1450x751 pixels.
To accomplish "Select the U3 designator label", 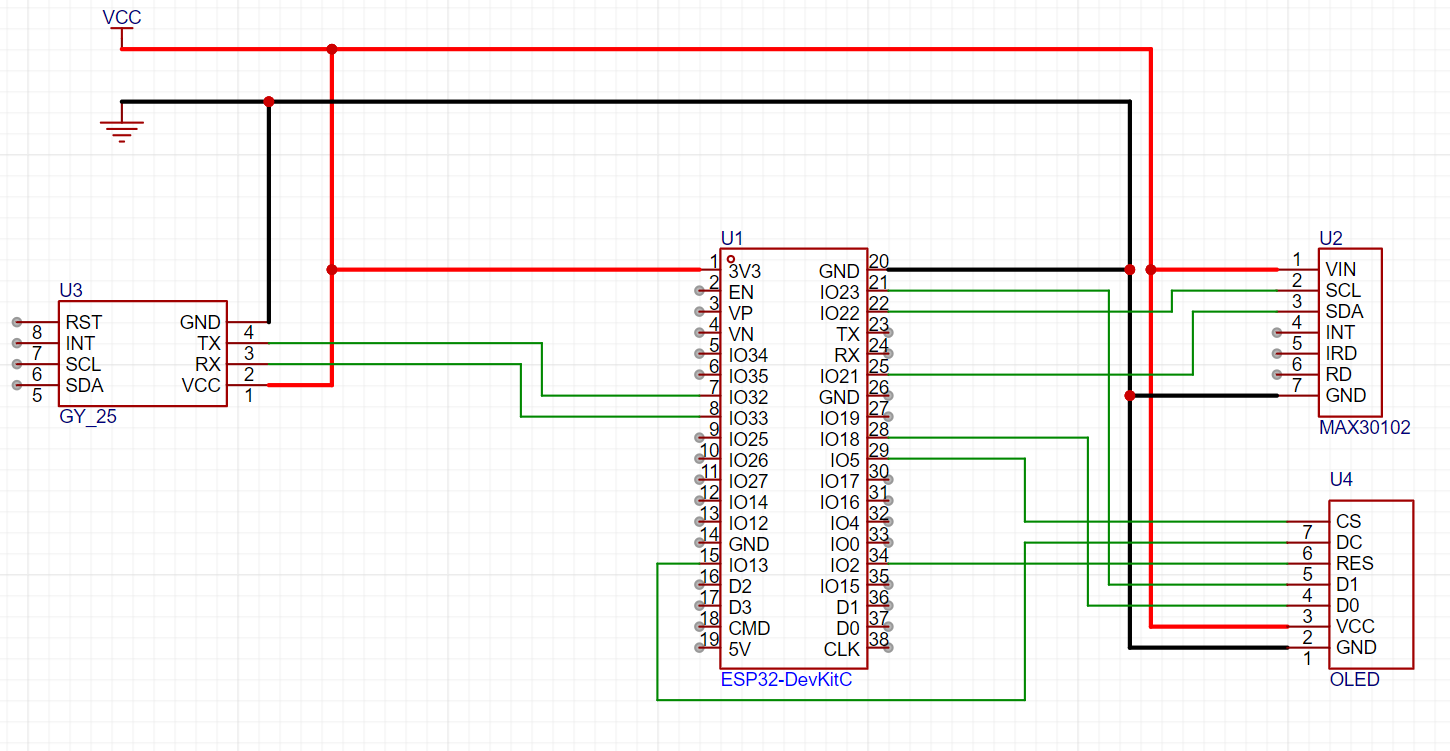I will [x=71, y=290].
